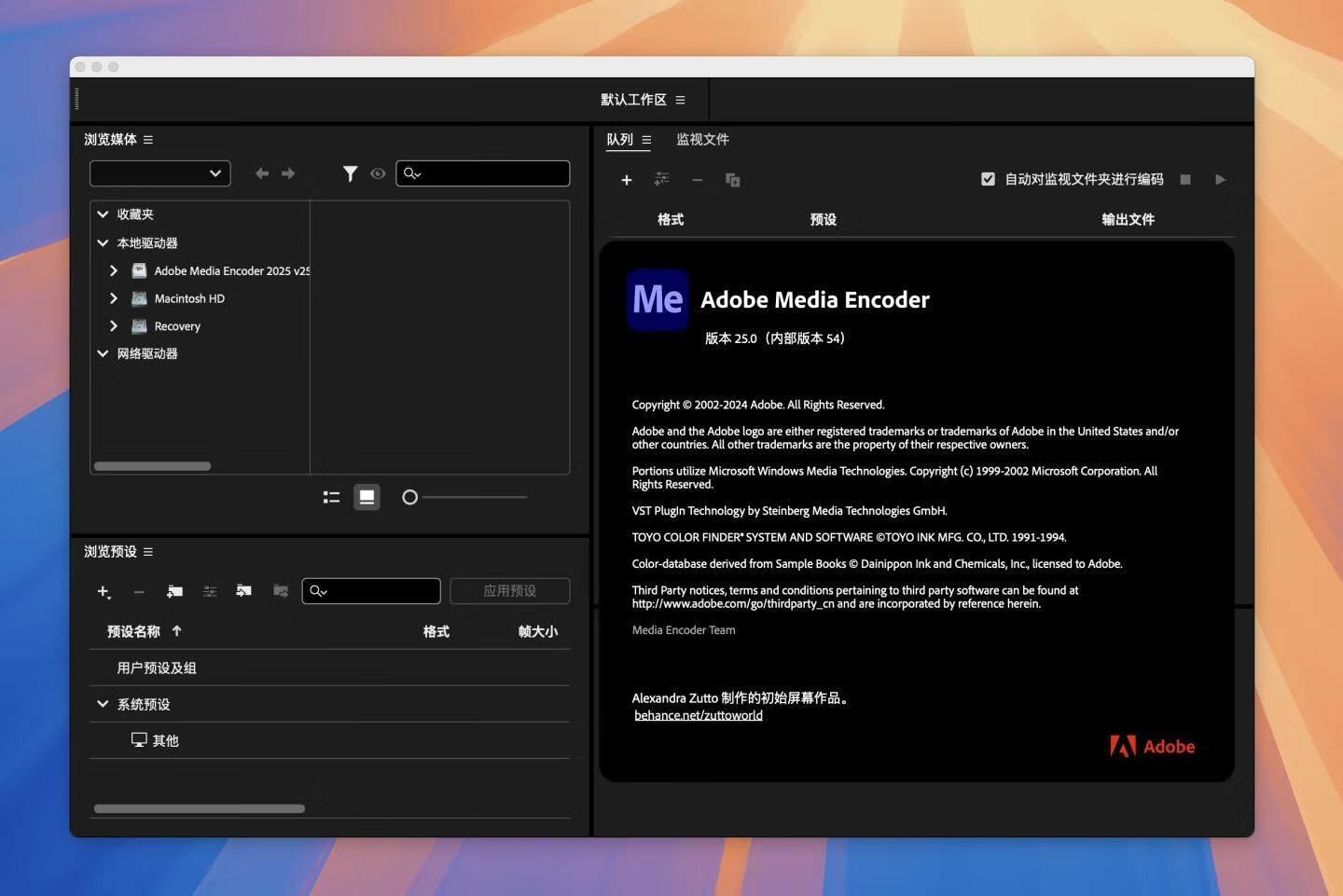This screenshot has width=1343, height=896.
Task: Remove selected item from queue
Action: point(698,179)
